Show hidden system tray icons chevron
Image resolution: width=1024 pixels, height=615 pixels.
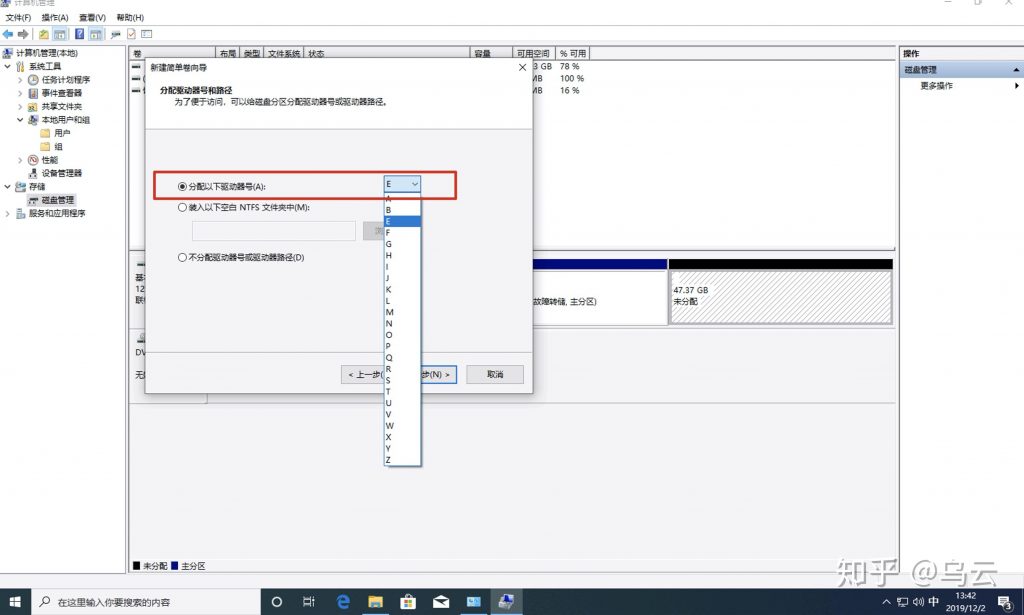pos(886,602)
